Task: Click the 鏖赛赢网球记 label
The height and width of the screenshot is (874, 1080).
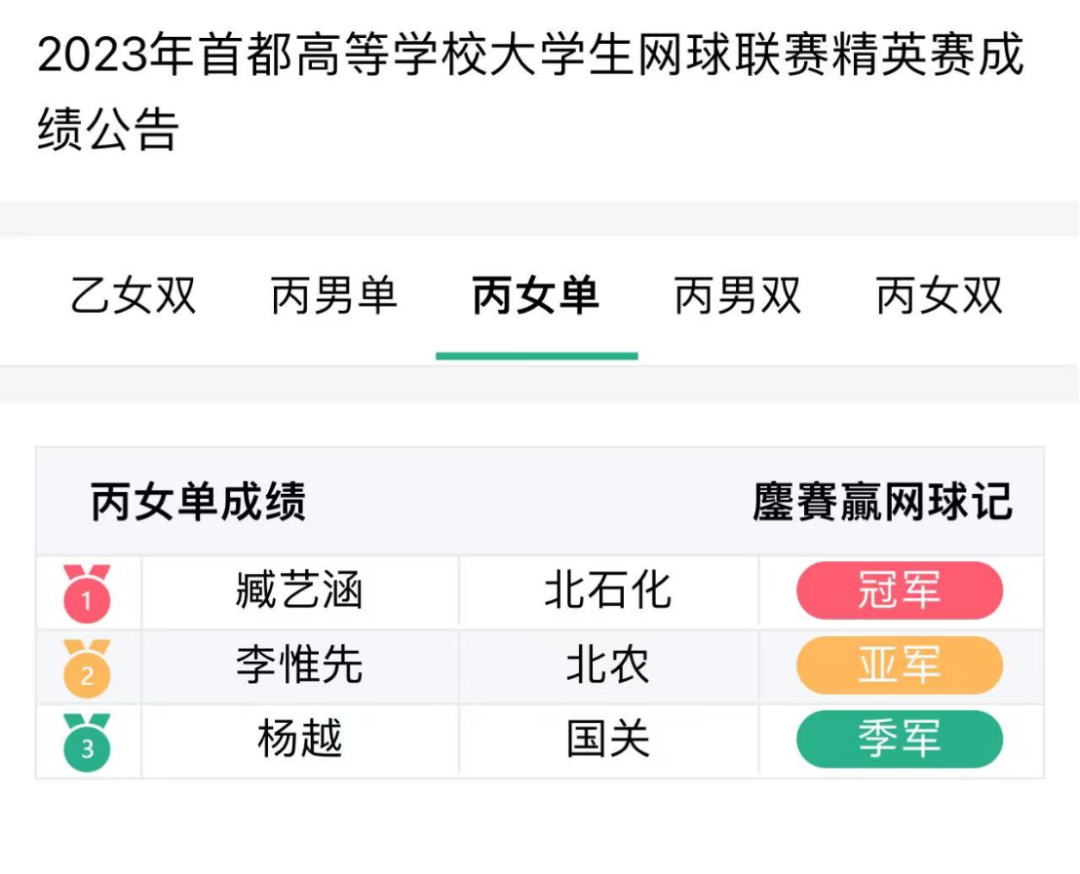Action: pyautogui.click(x=882, y=502)
